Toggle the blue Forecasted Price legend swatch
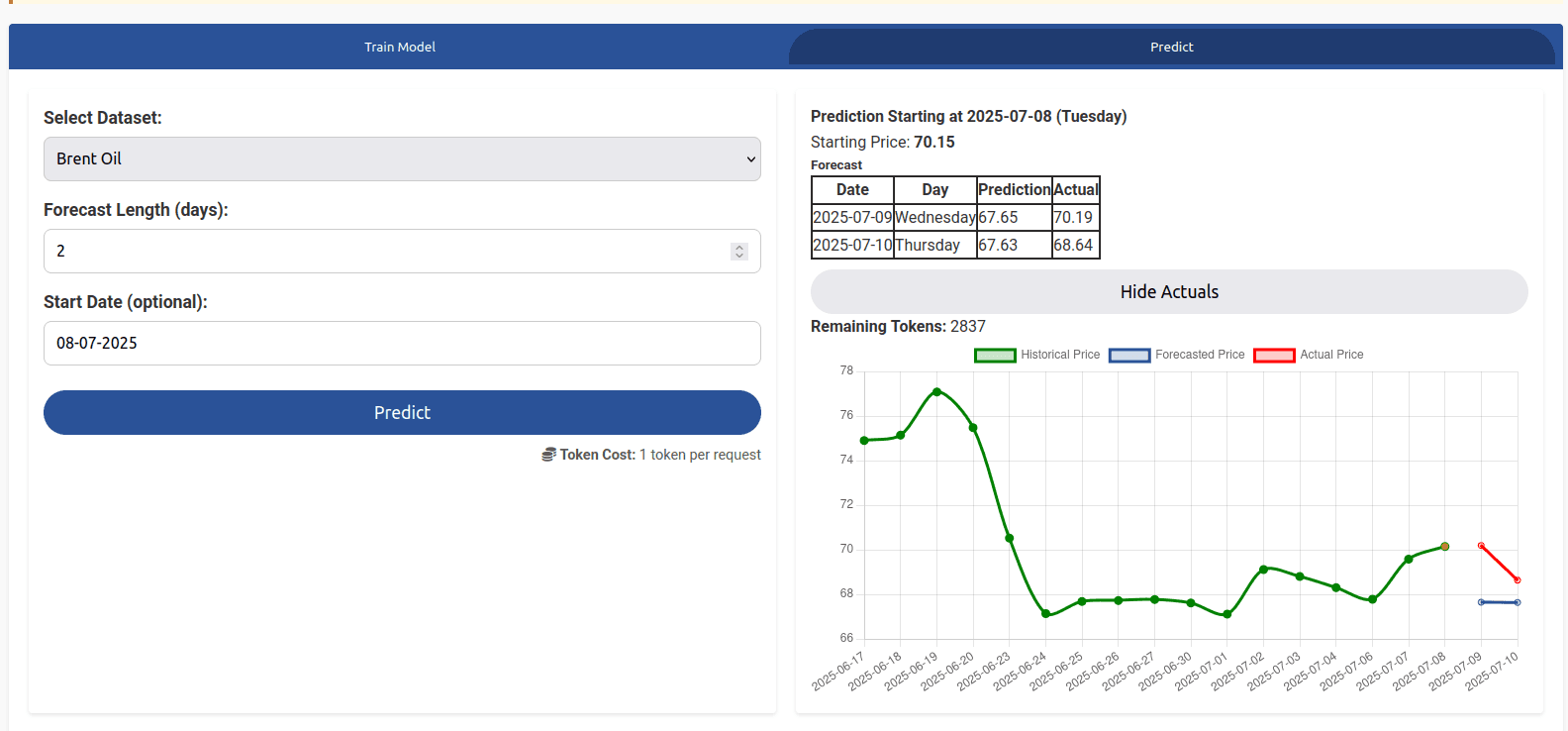This screenshot has height=731, width=1568. [1129, 355]
